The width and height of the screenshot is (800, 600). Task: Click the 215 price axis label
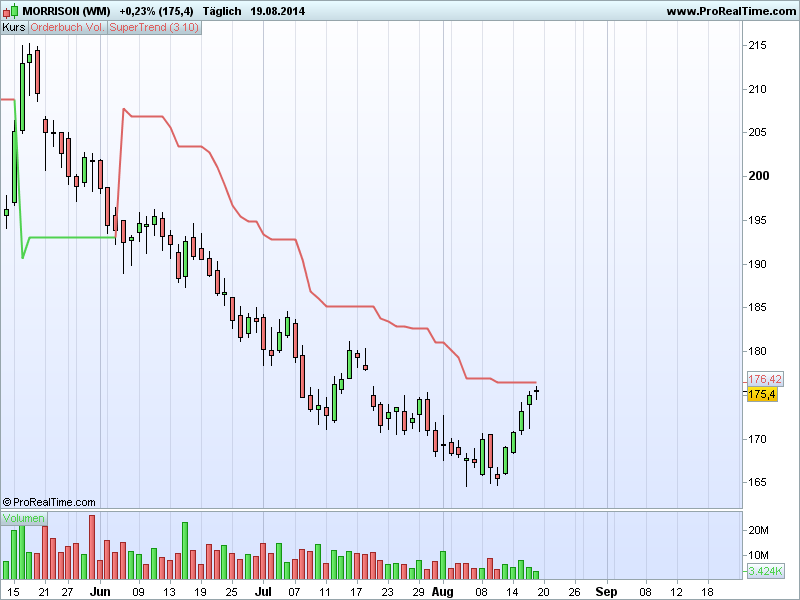click(757, 45)
